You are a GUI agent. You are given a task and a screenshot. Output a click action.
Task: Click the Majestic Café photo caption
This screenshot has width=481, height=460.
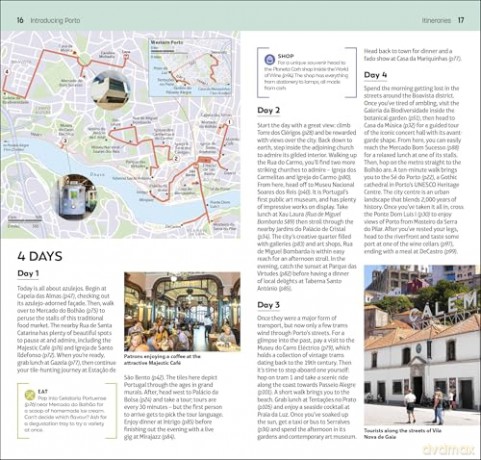[162, 360]
